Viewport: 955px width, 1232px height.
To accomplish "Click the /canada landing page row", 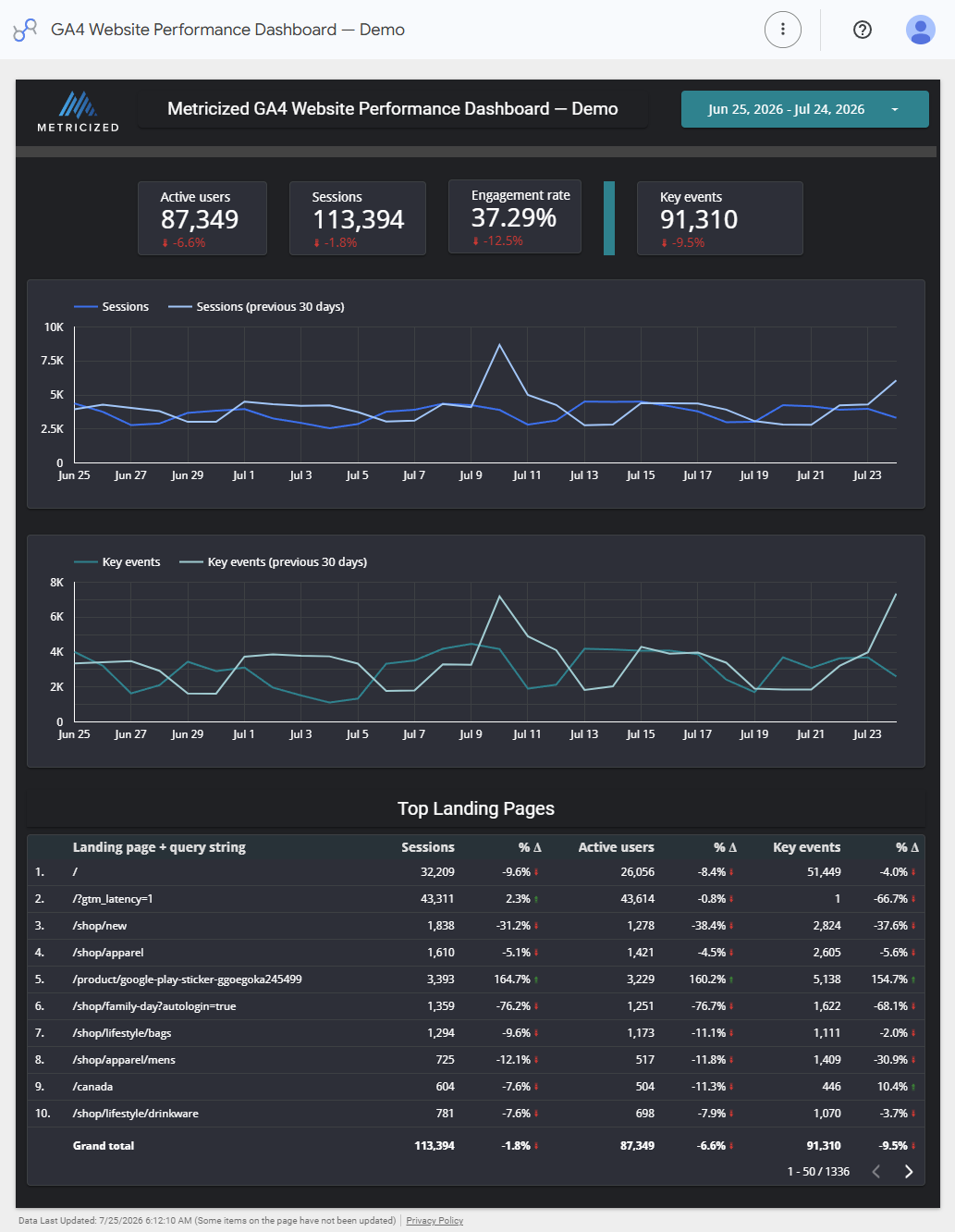I will click(x=476, y=1087).
